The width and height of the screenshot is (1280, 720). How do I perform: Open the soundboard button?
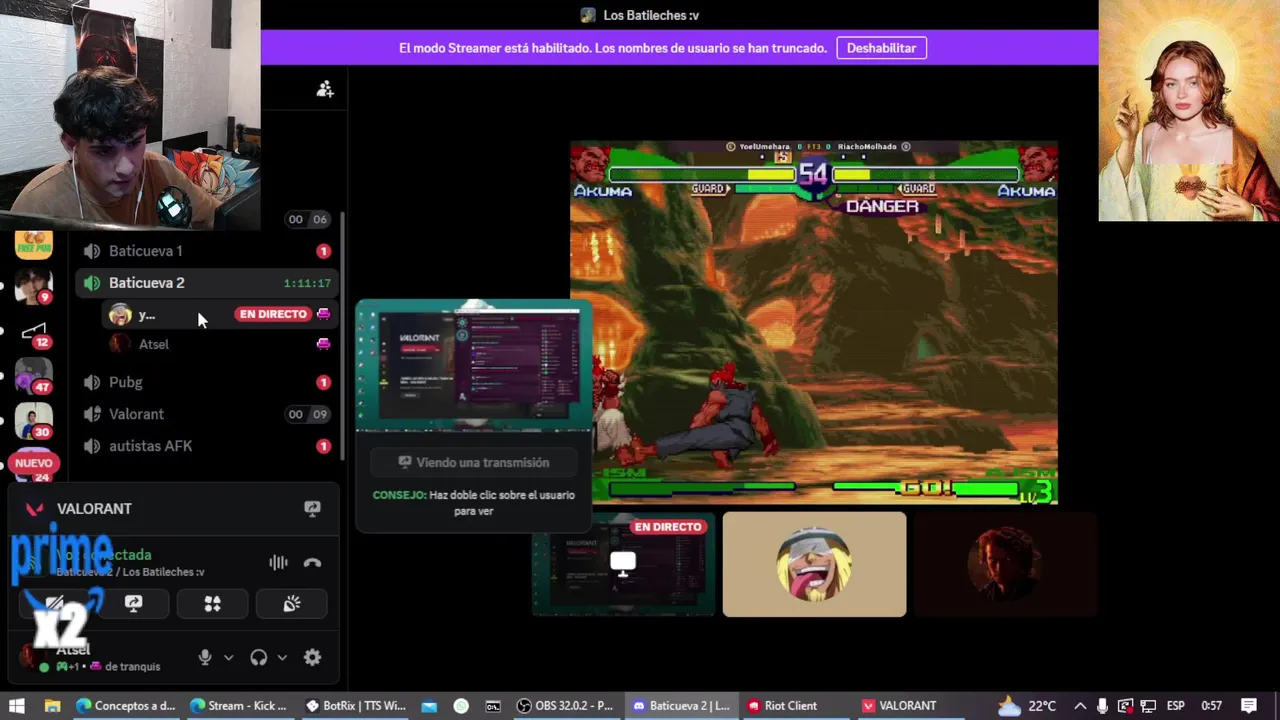tap(291, 604)
